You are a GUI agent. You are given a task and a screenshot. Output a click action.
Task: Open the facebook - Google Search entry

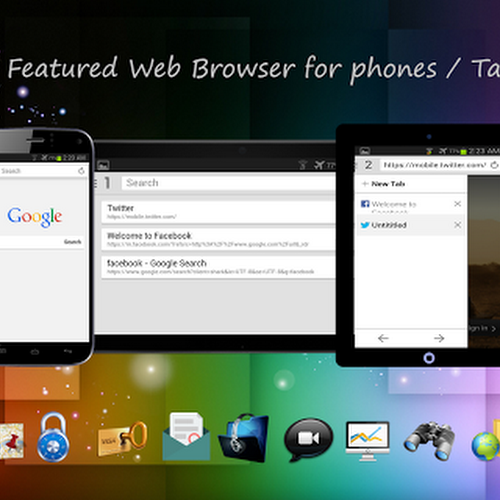pyautogui.click(x=218, y=267)
